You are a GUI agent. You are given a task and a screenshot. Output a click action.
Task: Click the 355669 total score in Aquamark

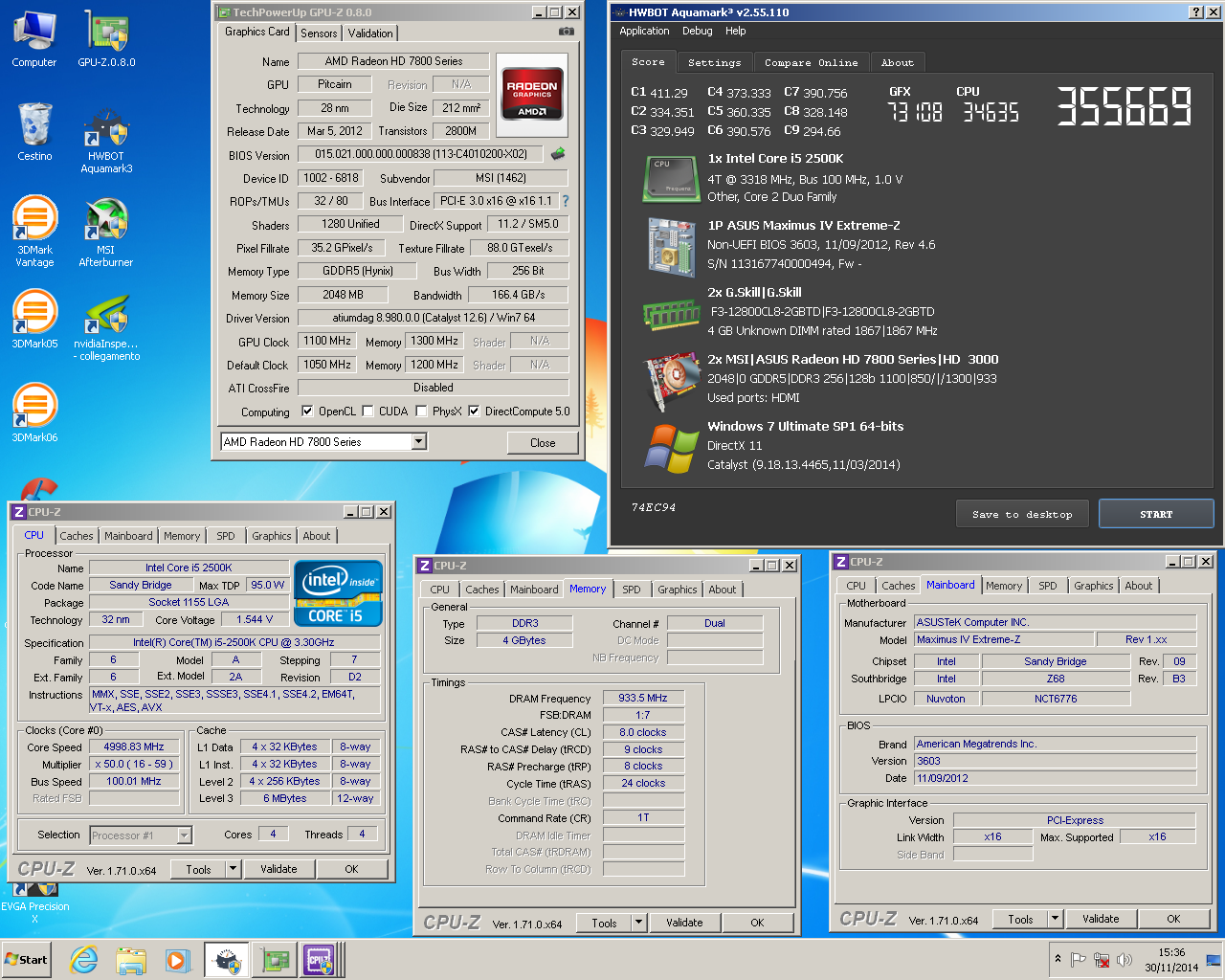pyautogui.click(x=1125, y=106)
